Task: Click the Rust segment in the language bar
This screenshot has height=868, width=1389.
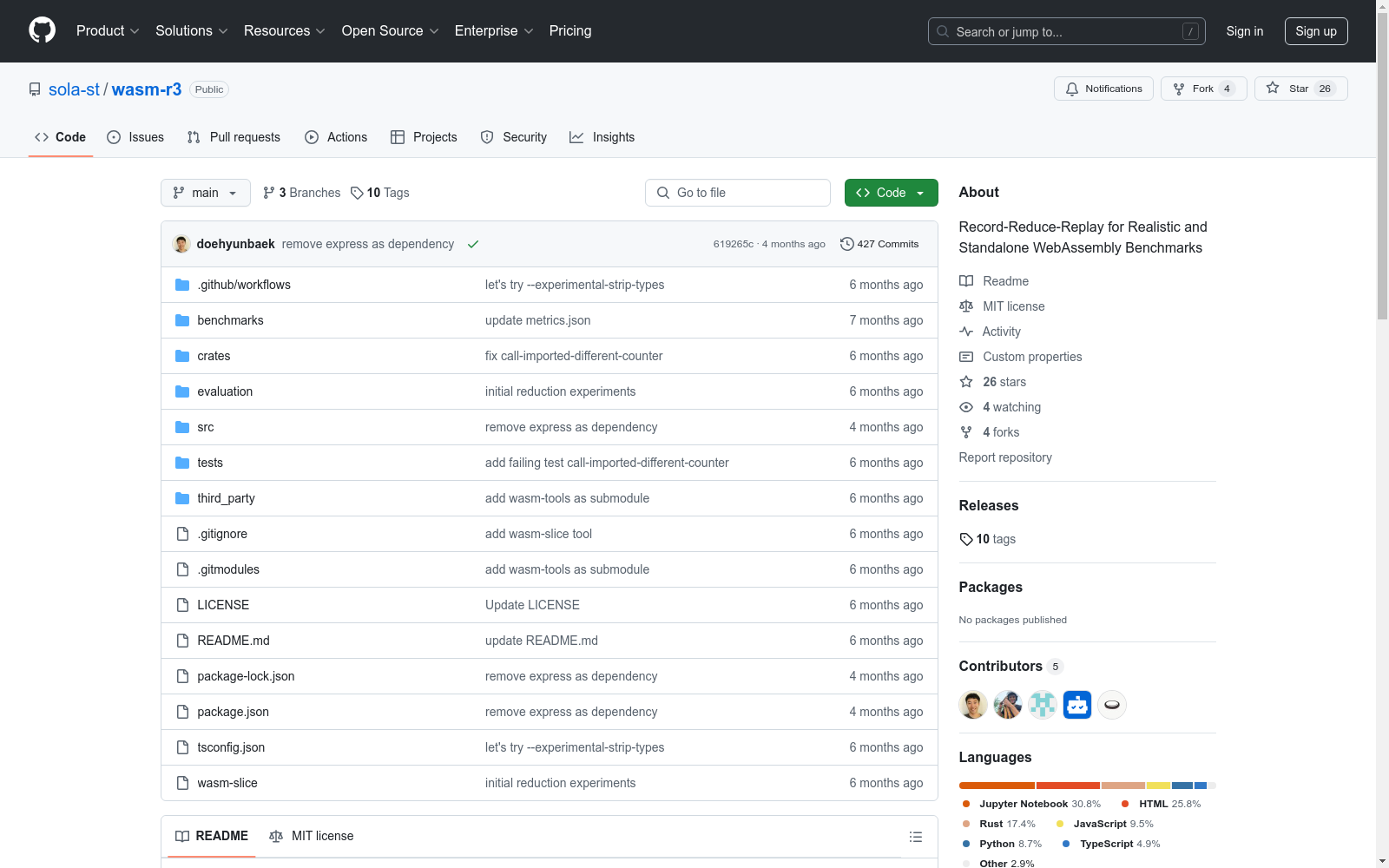Action: [1123, 786]
